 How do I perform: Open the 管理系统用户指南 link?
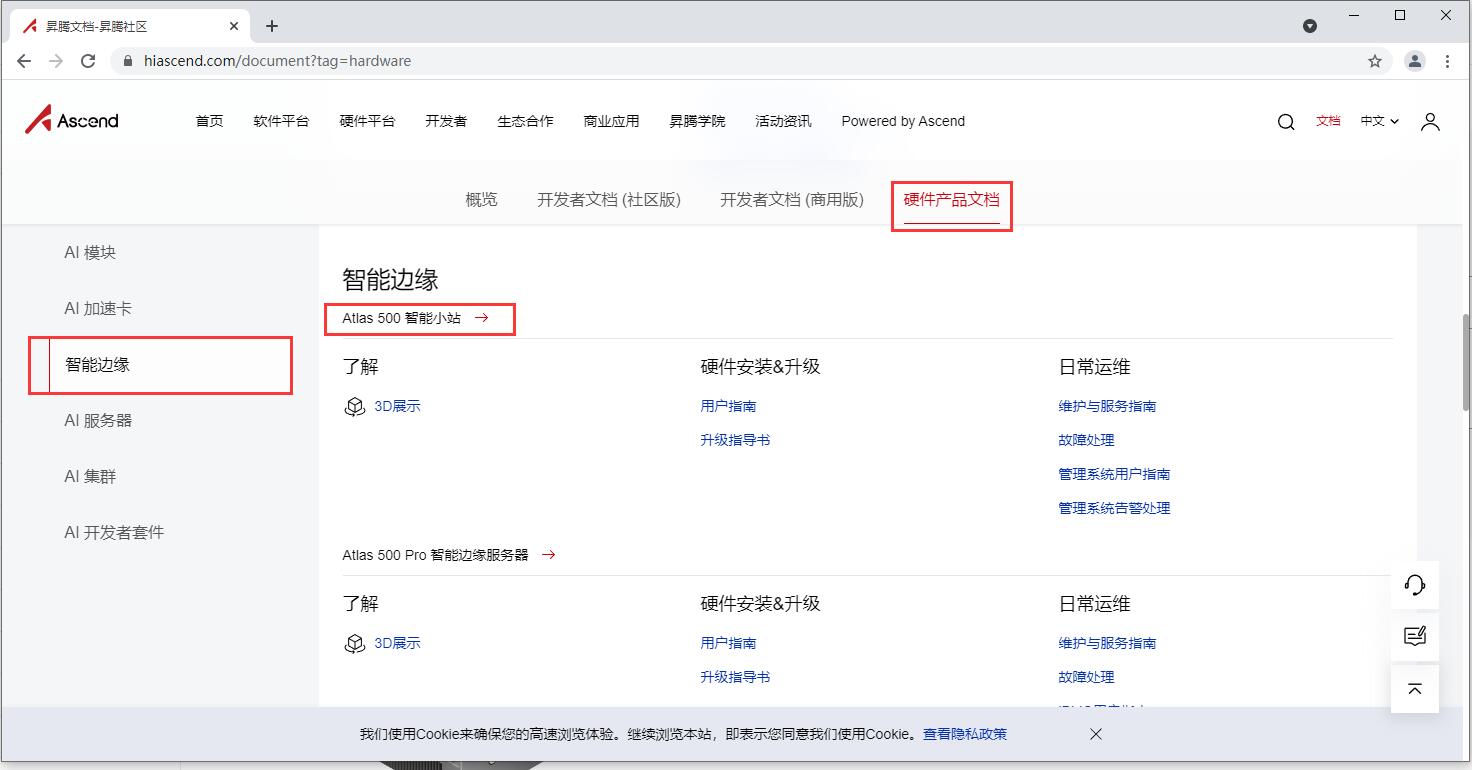1114,475
